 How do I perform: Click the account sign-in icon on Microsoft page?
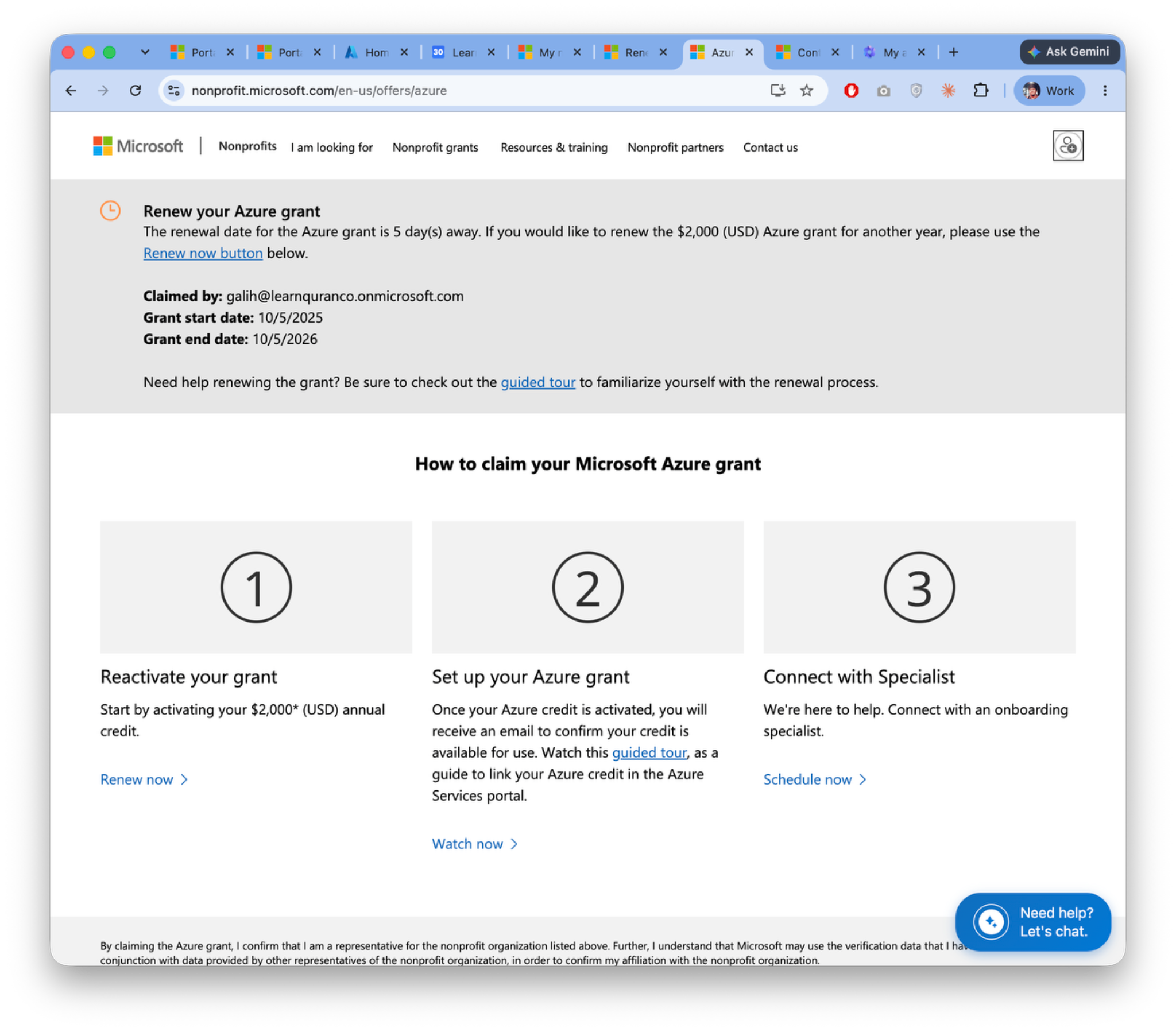(1068, 146)
